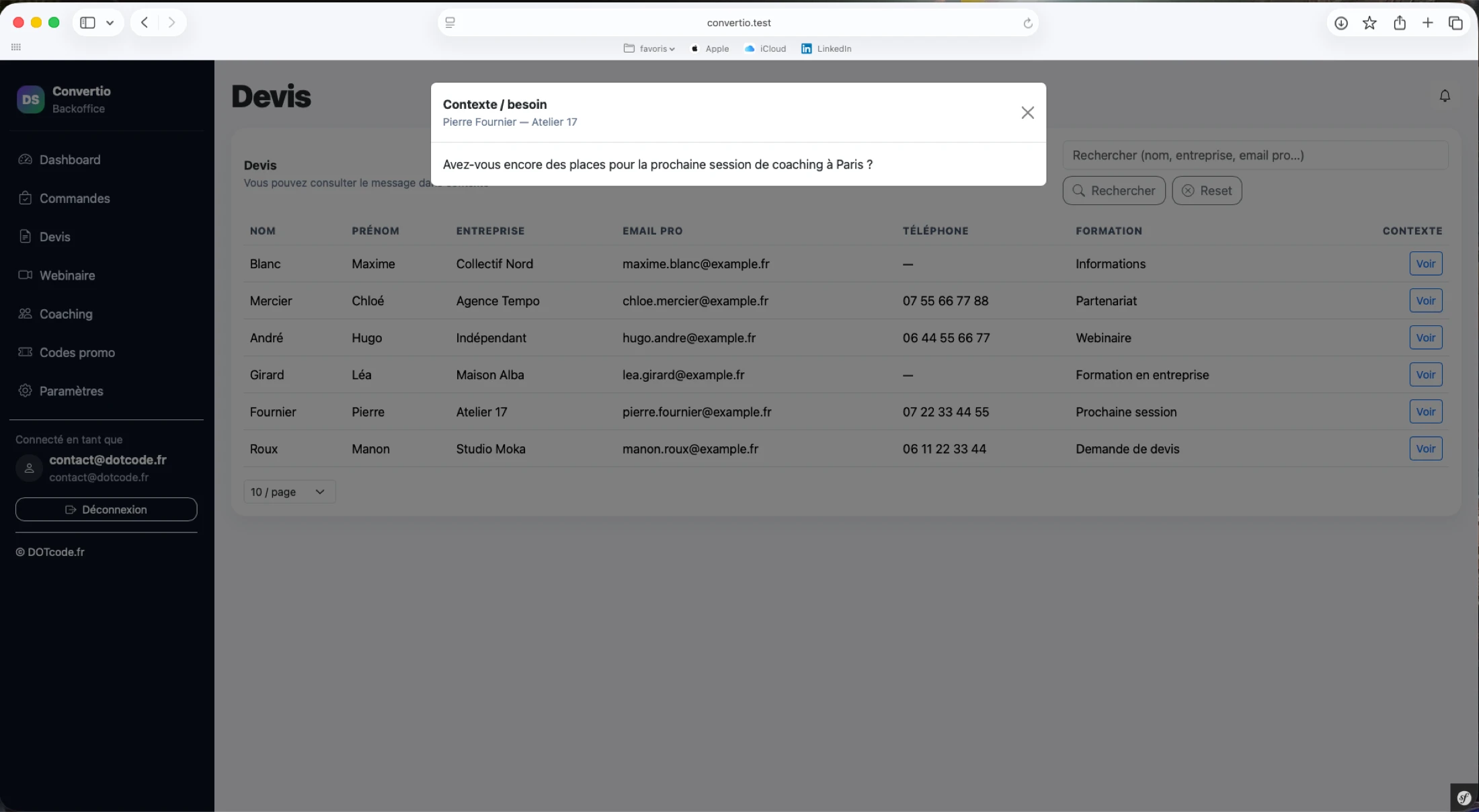Open Coaching menu item
This screenshot has width=1479, height=812.
point(66,314)
